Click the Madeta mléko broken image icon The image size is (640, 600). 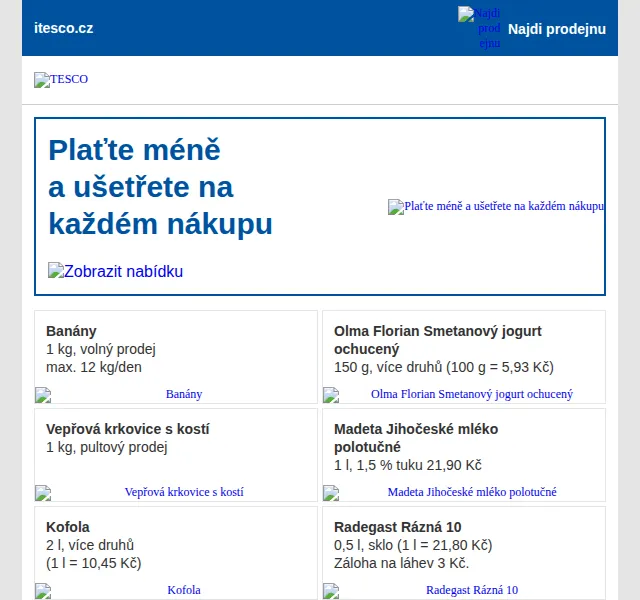point(331,493)
